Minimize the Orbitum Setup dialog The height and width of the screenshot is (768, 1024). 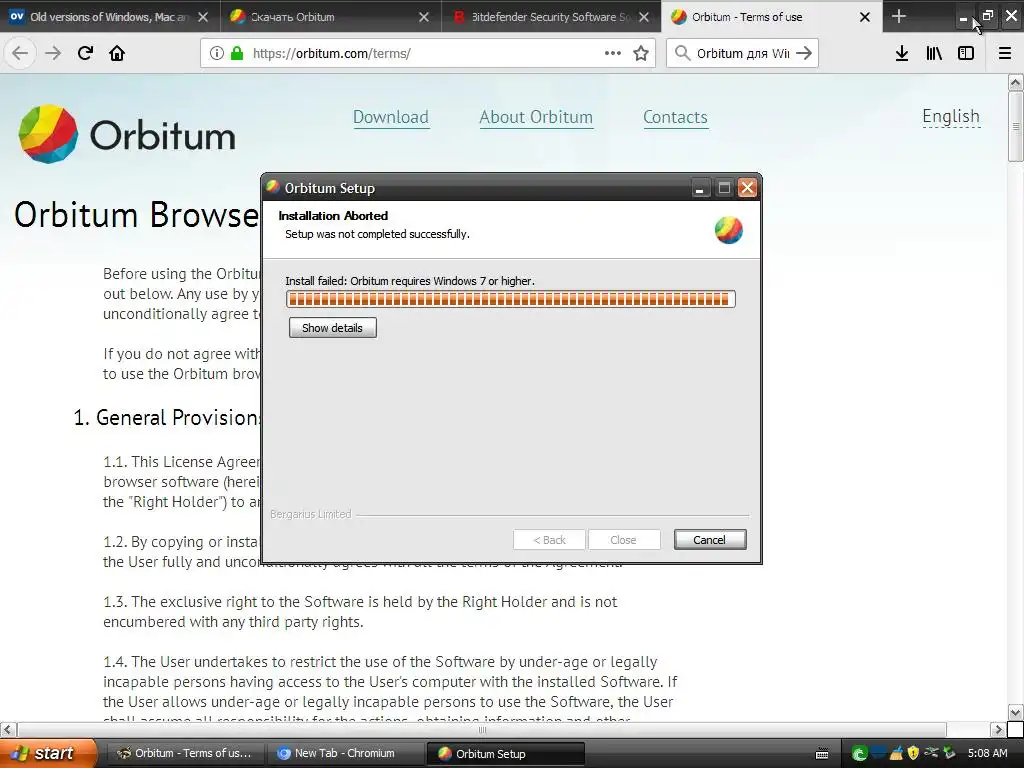click(700, 189)
